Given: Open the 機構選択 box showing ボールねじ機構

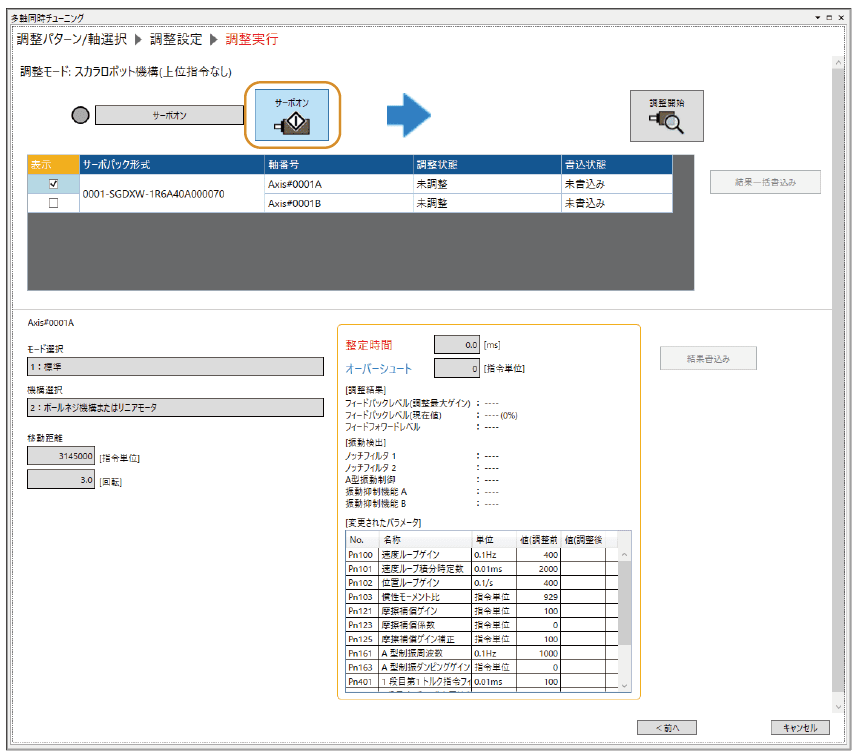Looking at the screenshot, I should (x=175, y=407).
